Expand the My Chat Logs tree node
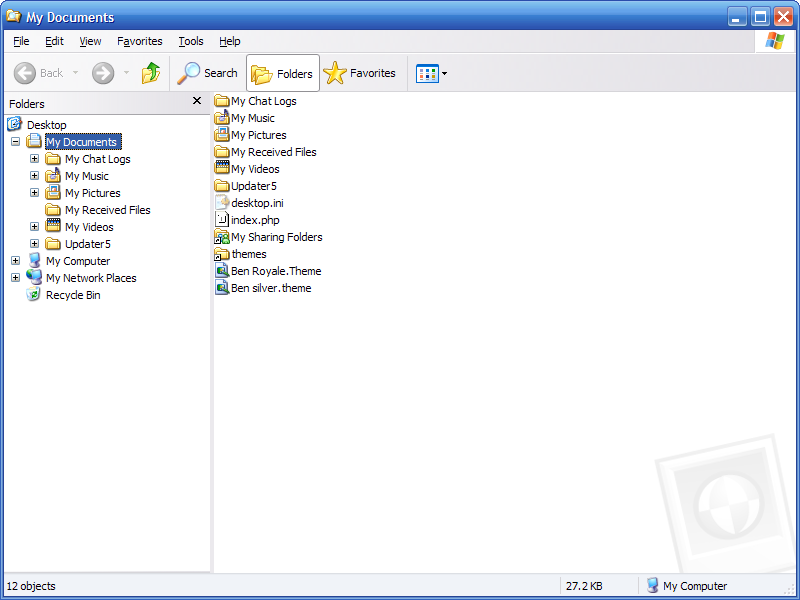 (x=34, y=159)
